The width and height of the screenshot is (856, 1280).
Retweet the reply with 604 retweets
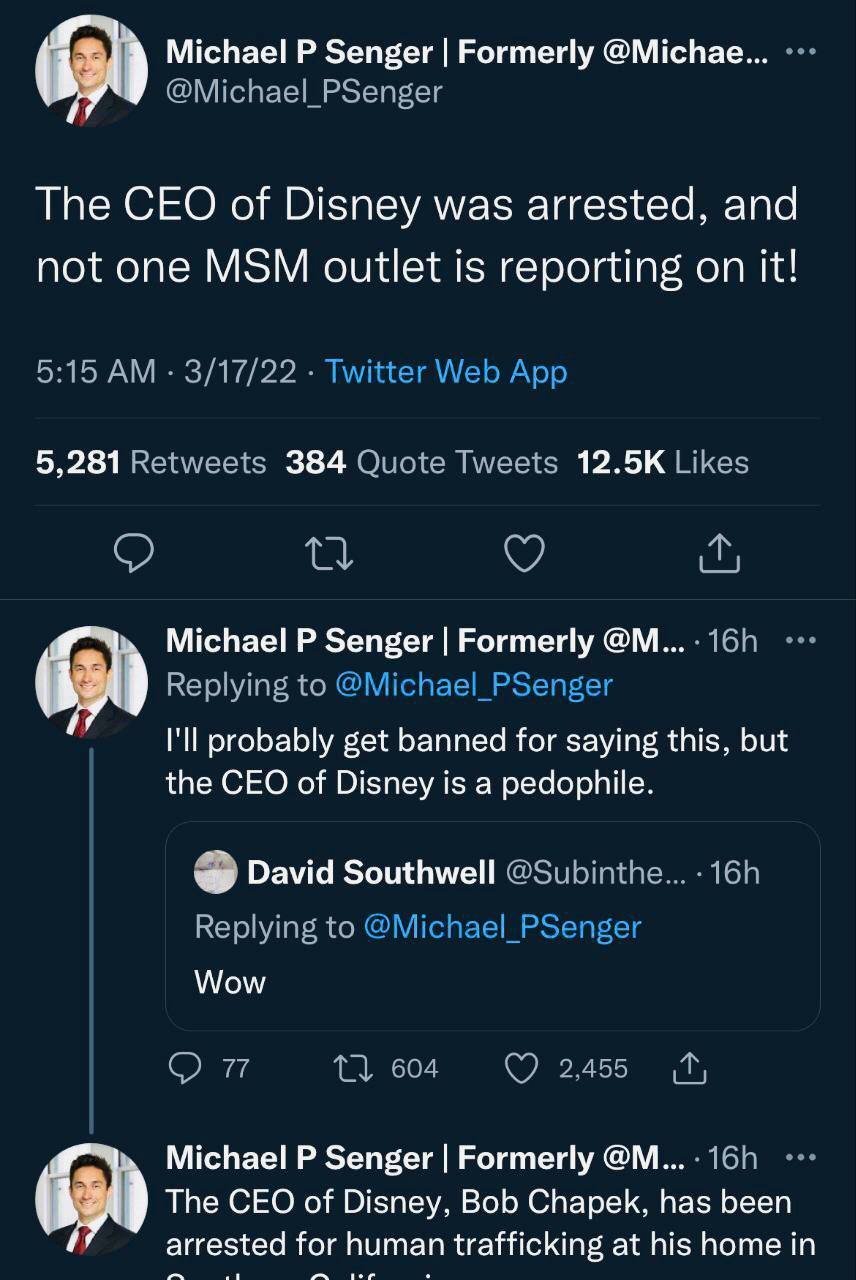(386, 1068)
